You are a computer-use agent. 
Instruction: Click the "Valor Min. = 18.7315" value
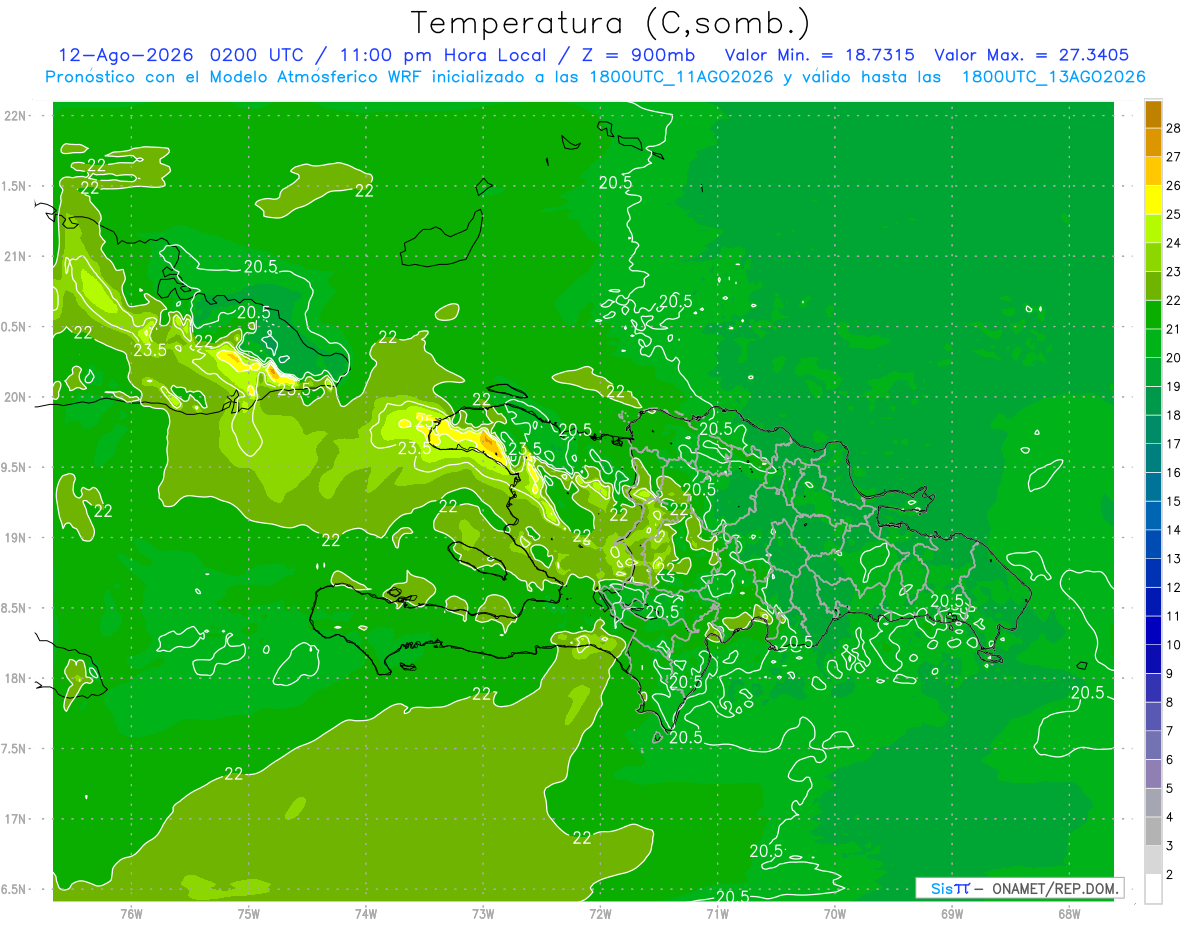[x=819, y=55]
